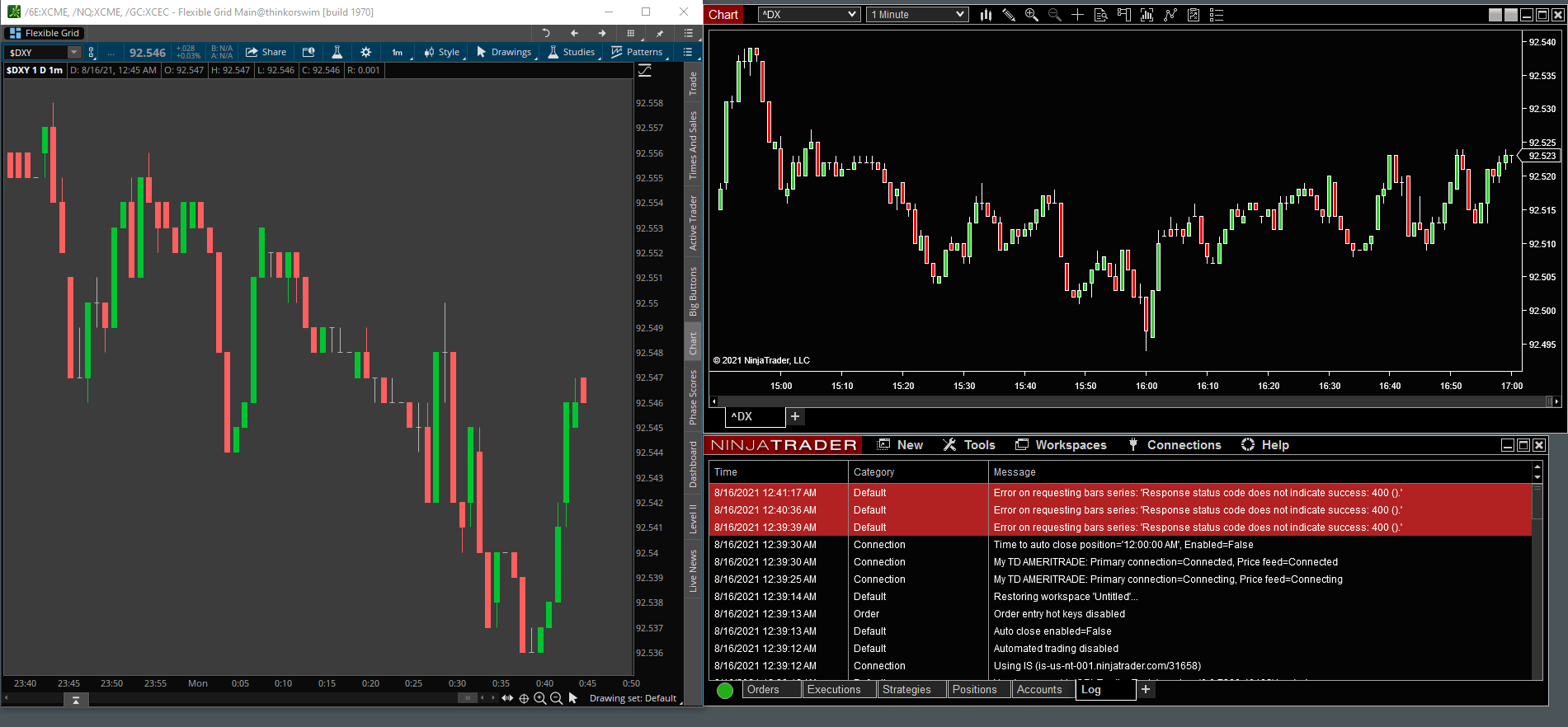
Task: Toggle NinjaTrader crosshair cursor icon
Action: click(1077, 15)
